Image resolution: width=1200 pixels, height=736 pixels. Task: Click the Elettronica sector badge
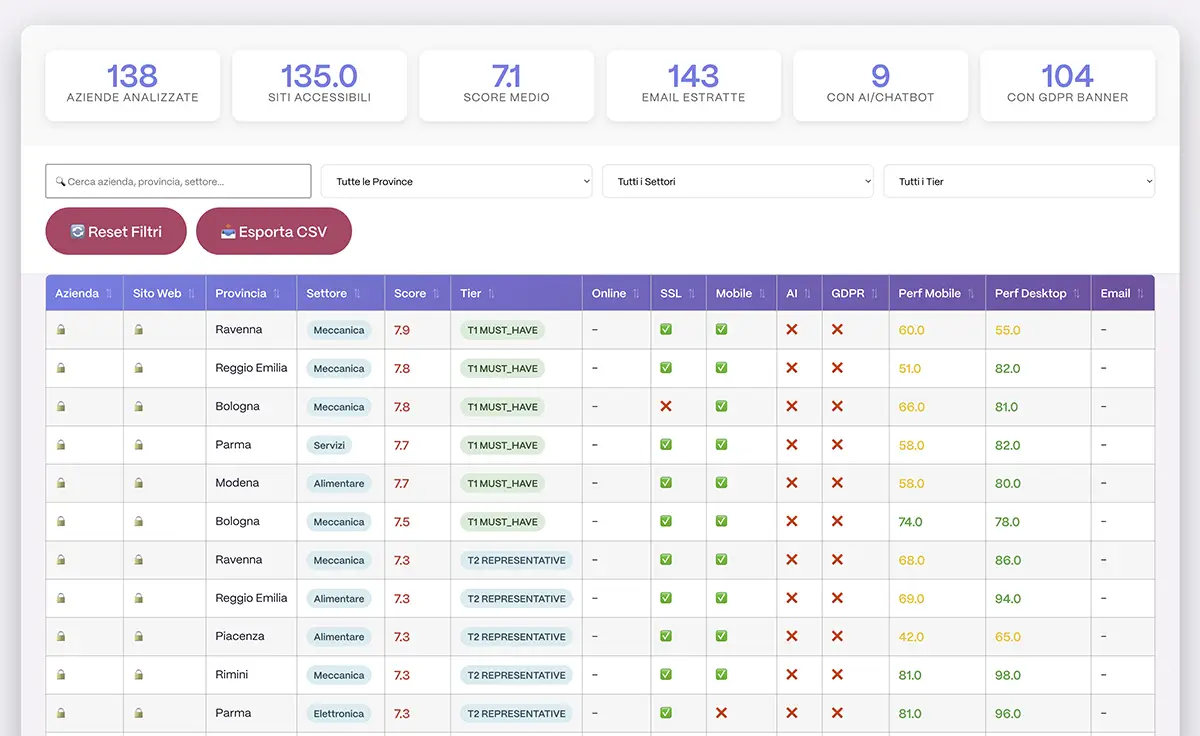pos(339,713)
